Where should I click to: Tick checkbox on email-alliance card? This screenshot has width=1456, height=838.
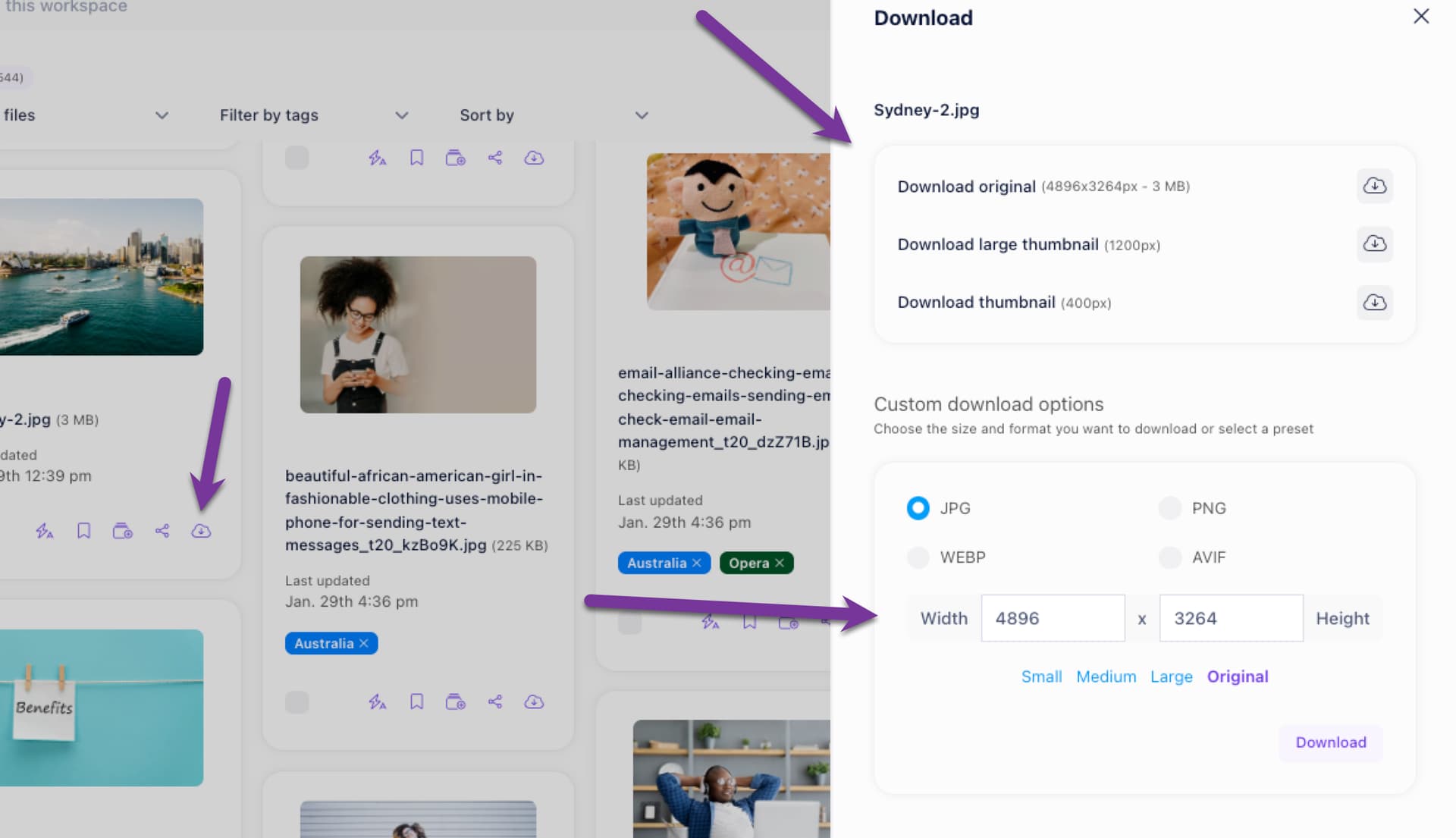(629, 623)
